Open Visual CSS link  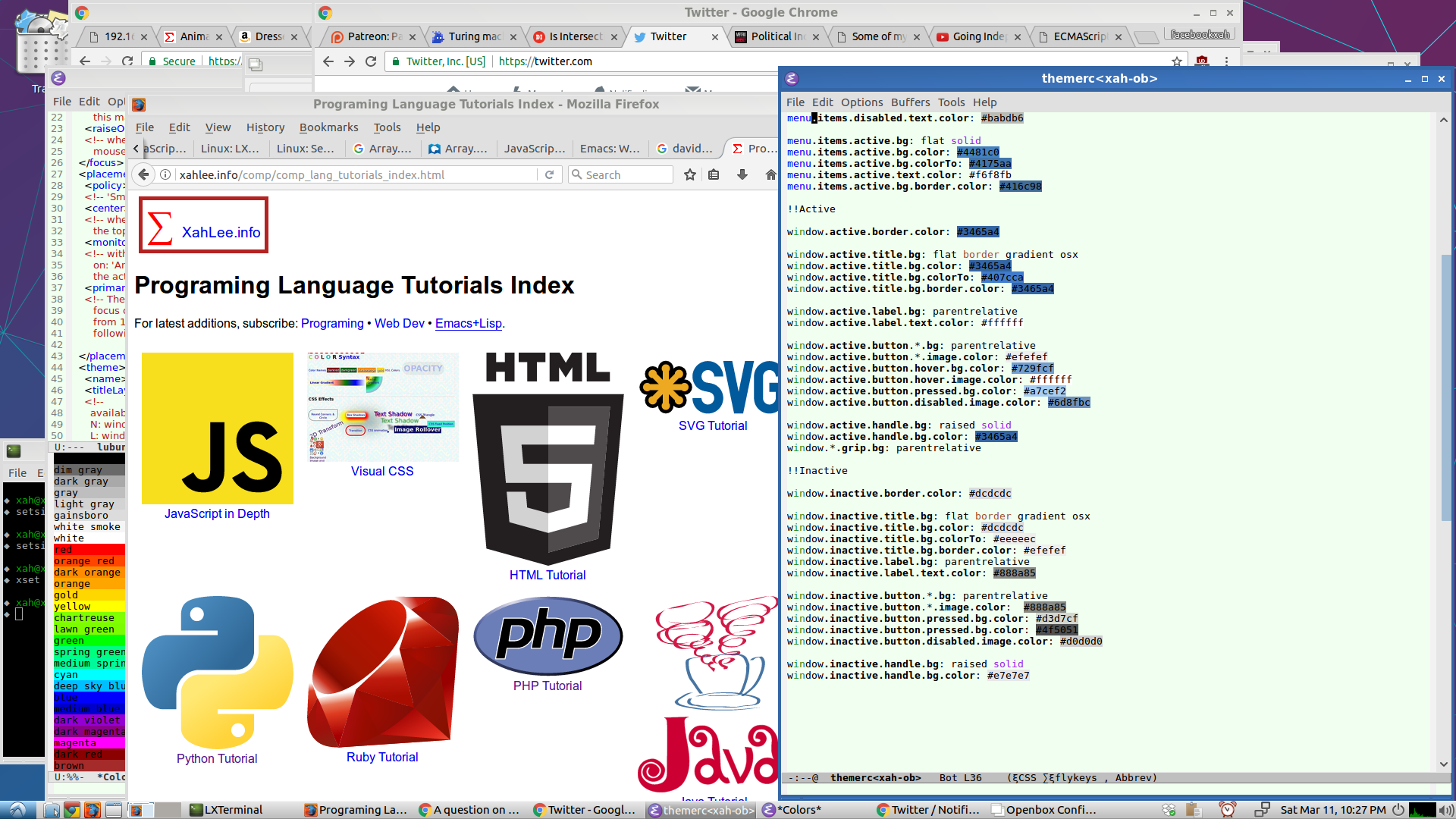pyautogui.click(x=382, y=472)
